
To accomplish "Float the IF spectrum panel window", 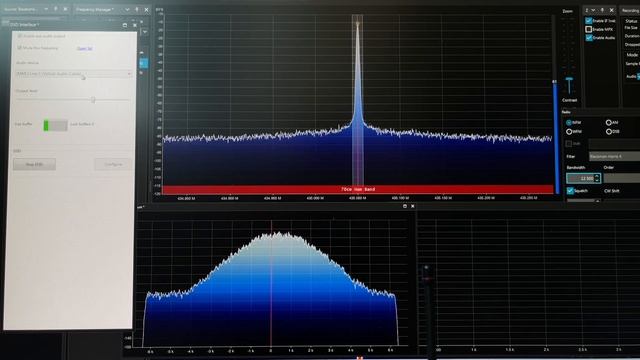I will pos(404,206).
